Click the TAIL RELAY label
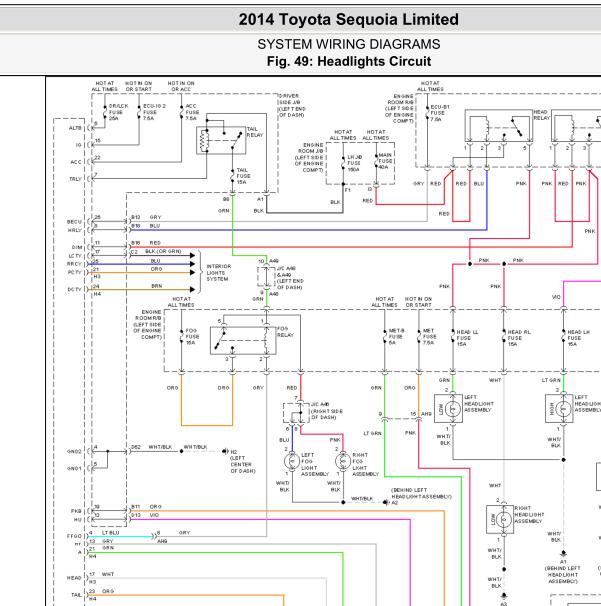 255,132
